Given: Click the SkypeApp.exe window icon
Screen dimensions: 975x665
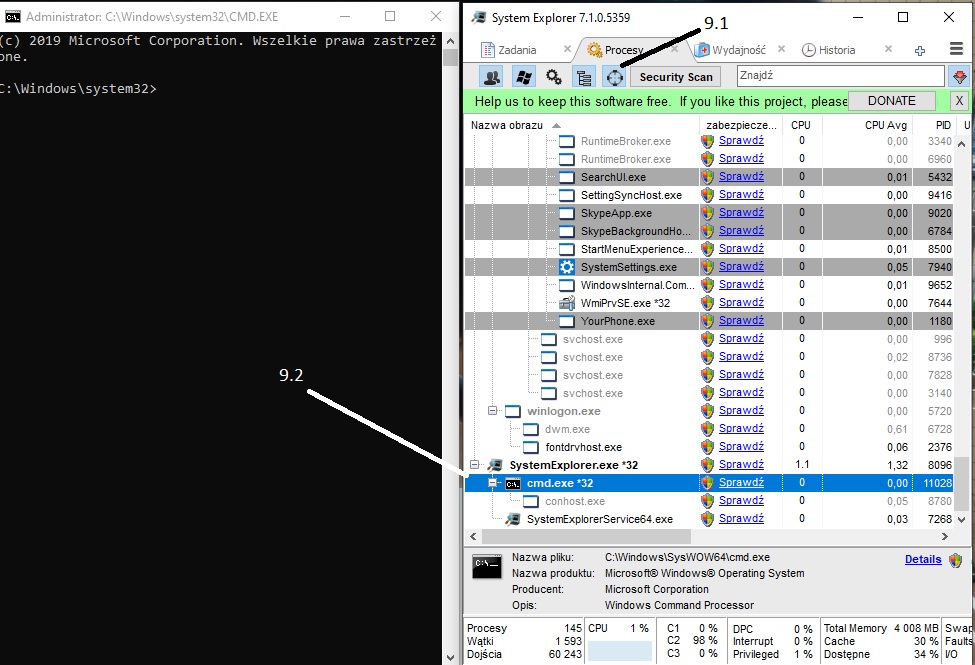Looking at the screenshot, I should click(x=566, y=213).
